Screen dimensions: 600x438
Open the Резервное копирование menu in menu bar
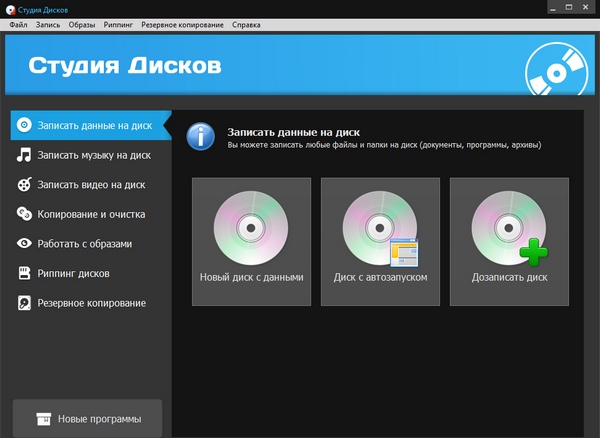pos(183,23)
